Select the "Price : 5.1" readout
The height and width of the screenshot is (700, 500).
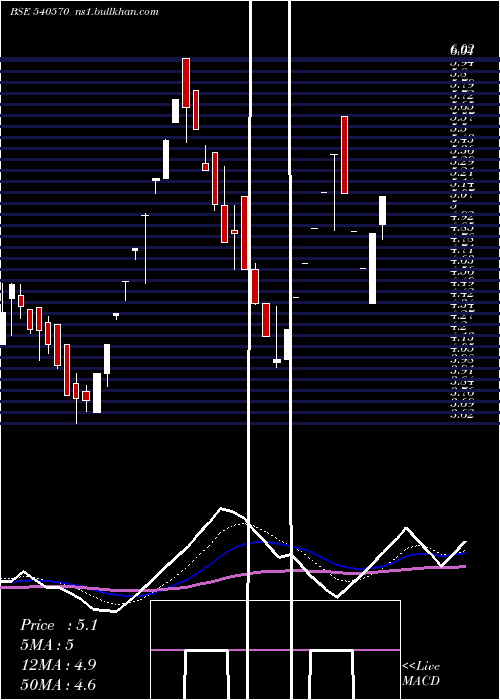pyautogui.click(x=58, y=625)
